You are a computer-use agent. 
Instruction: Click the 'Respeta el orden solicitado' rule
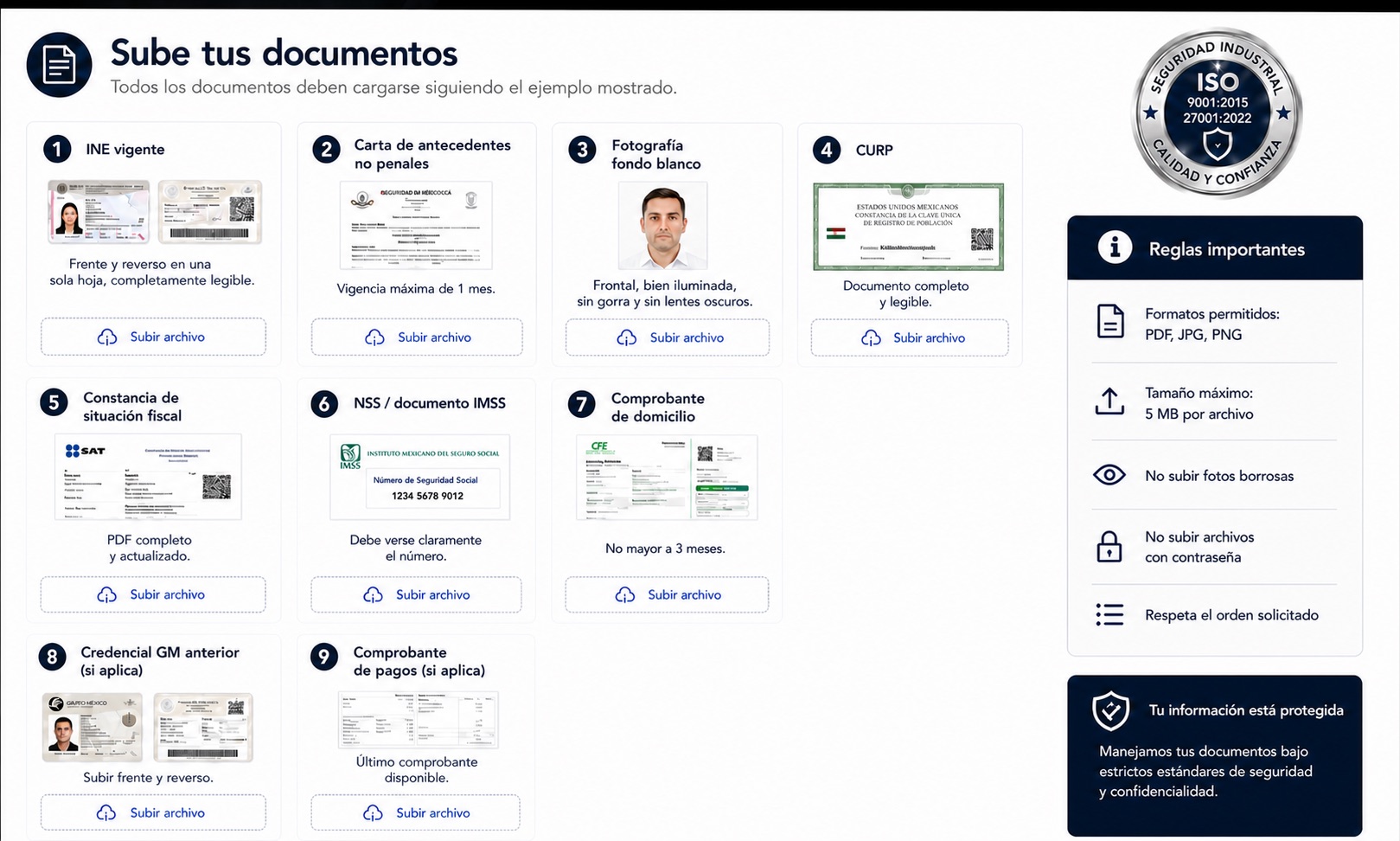(x=1231, y=615)
